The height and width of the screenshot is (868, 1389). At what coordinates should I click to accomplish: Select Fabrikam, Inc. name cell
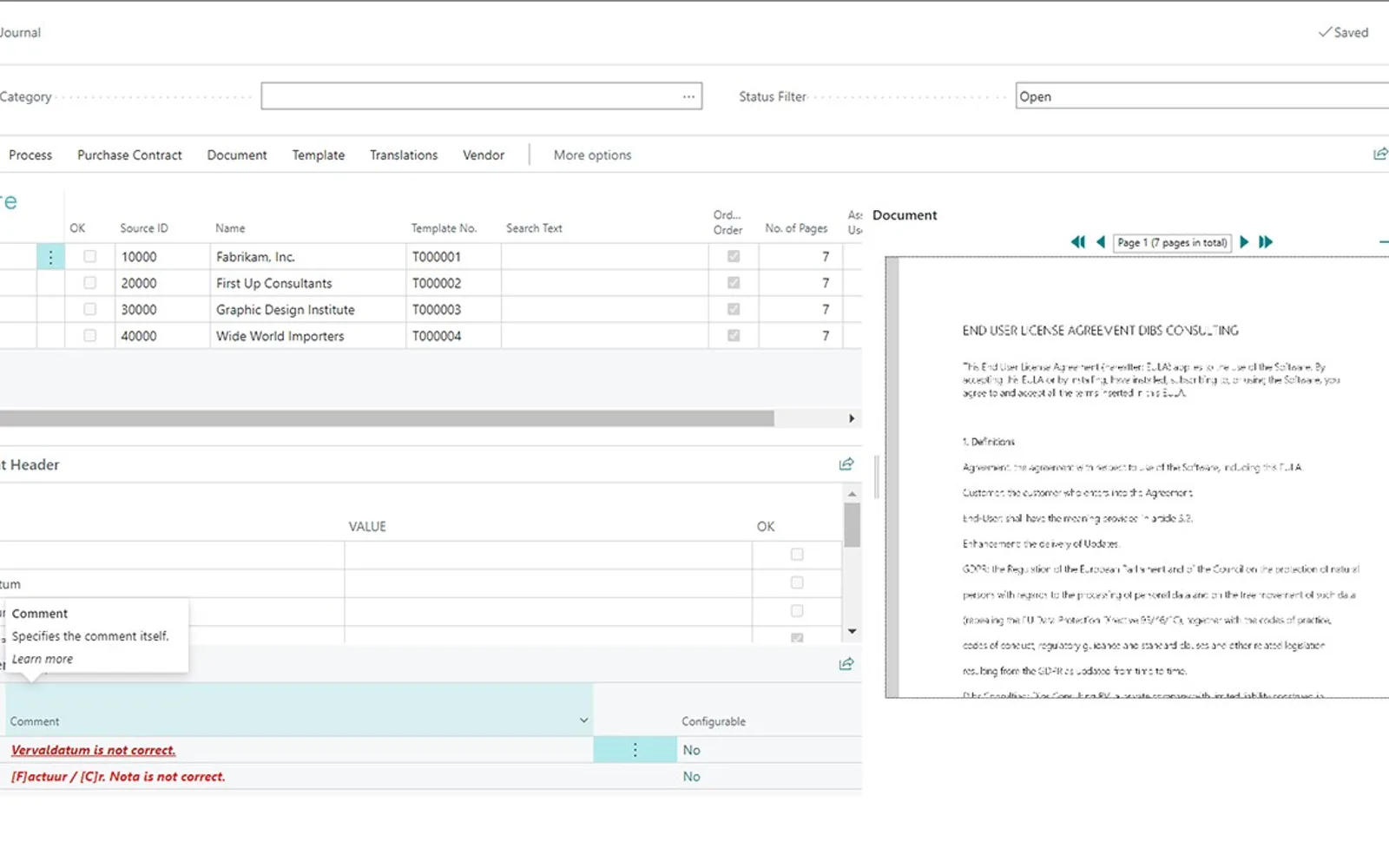pos(308,257)
